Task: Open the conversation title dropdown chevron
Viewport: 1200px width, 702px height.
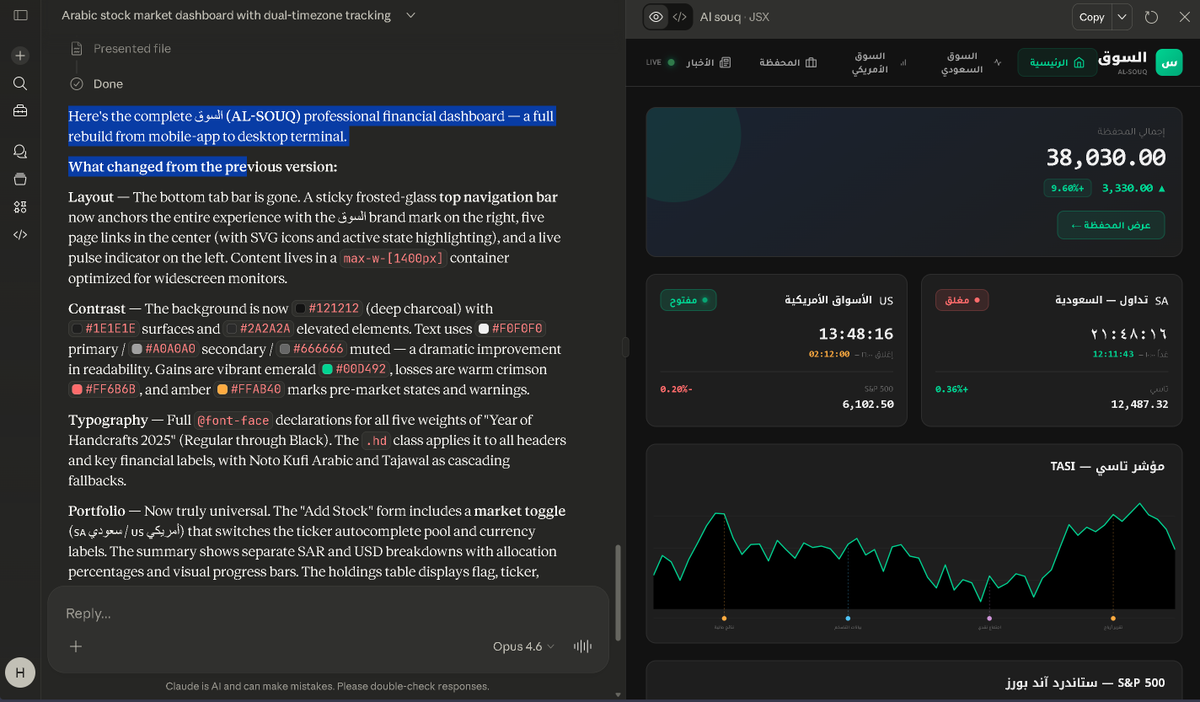Action: click(410, 16)
